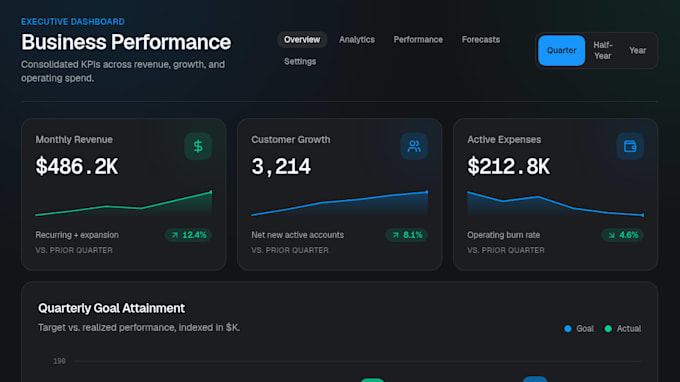Click the 190 axis label on the chart
This screenshot has width=680, height=382.
pyautogui.click(x=59, y=361)
